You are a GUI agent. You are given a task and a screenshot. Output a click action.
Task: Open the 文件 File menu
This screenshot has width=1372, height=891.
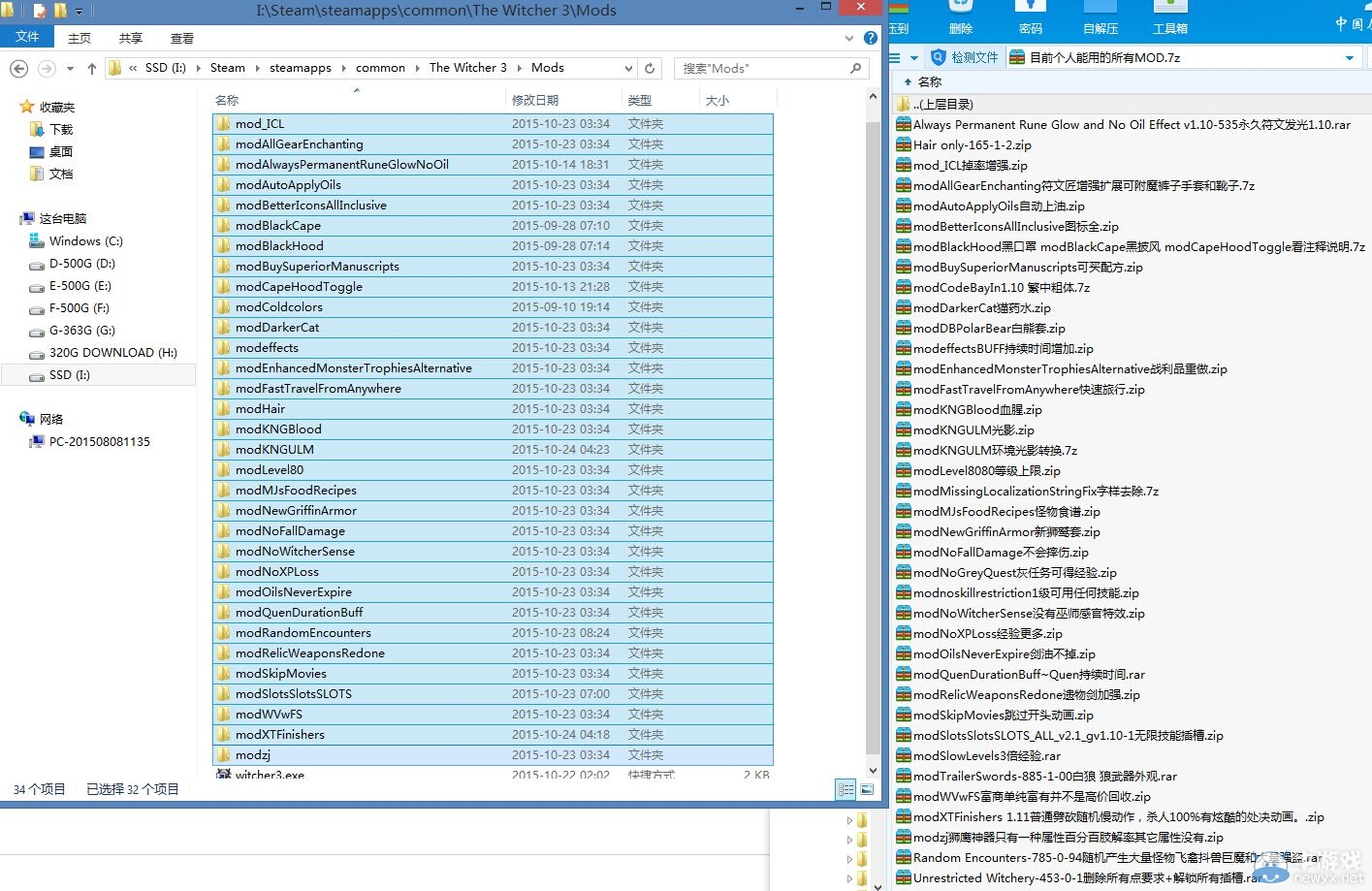[x=27, y=37]
